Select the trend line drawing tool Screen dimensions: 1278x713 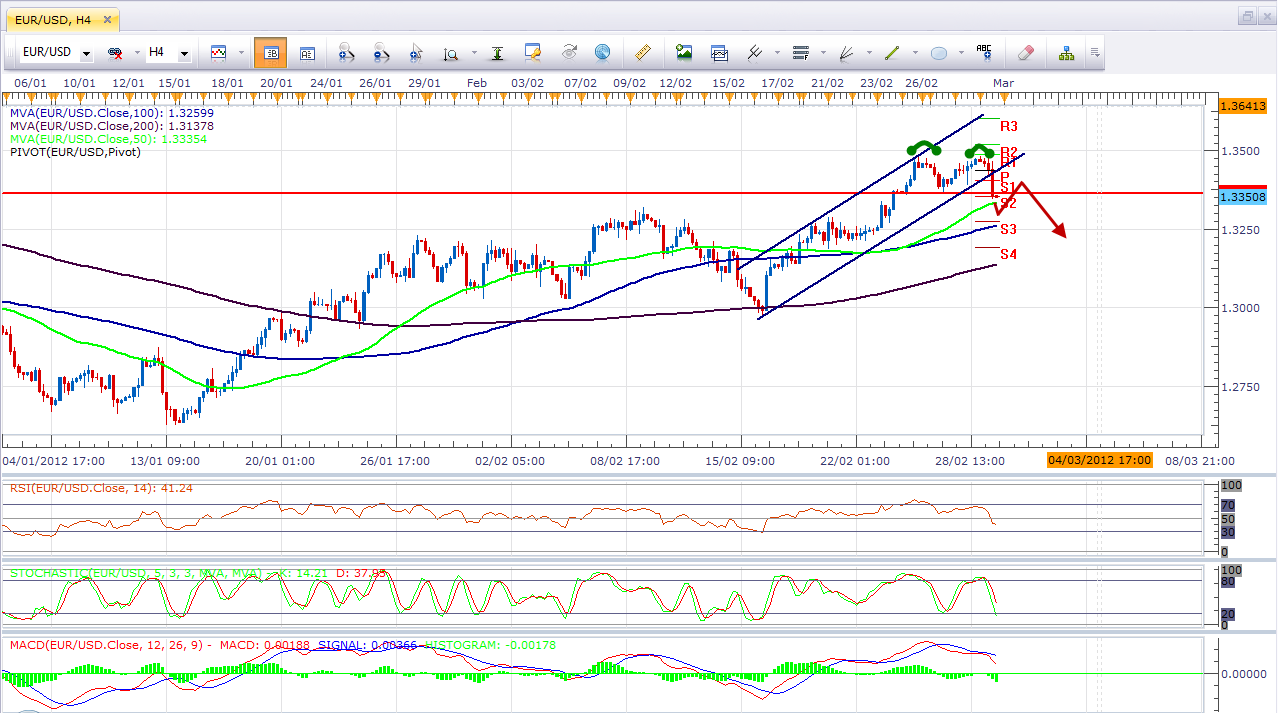pyautogui.click(x=892, y=52)
